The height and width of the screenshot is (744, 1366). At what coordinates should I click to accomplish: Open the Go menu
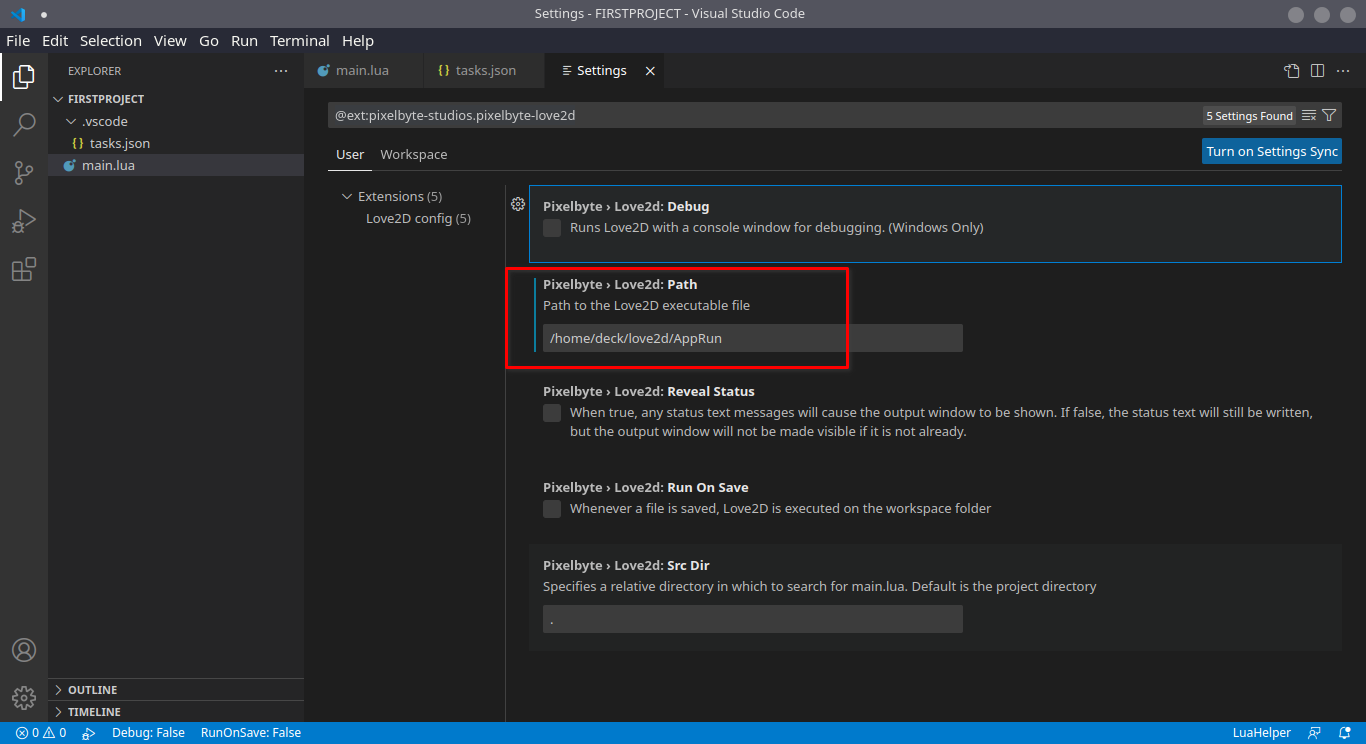[209, 41]
